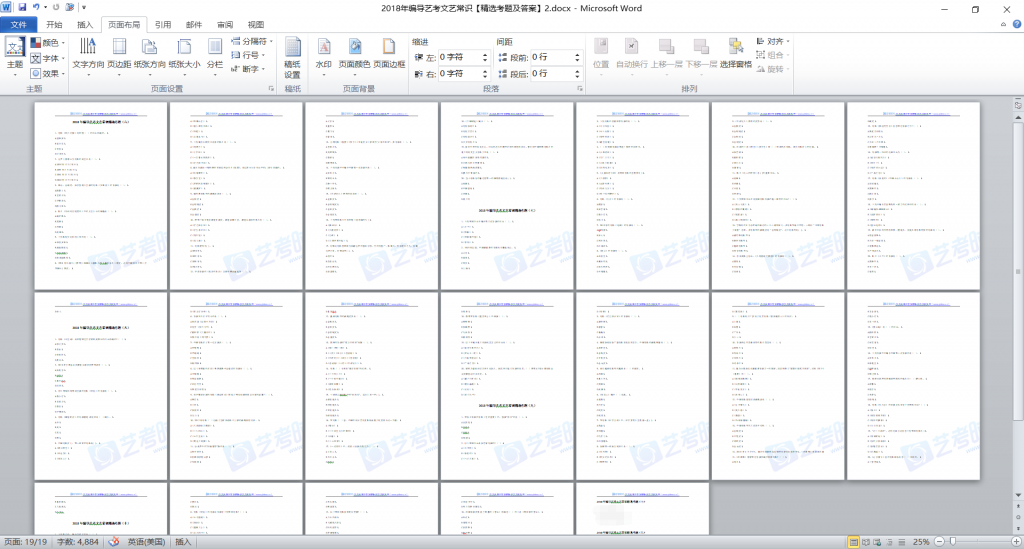The width and height of the screenshot is (1024, 549).
Task: Click the Save icon in quick access toolbar
Action: click(x=23, y=8)
